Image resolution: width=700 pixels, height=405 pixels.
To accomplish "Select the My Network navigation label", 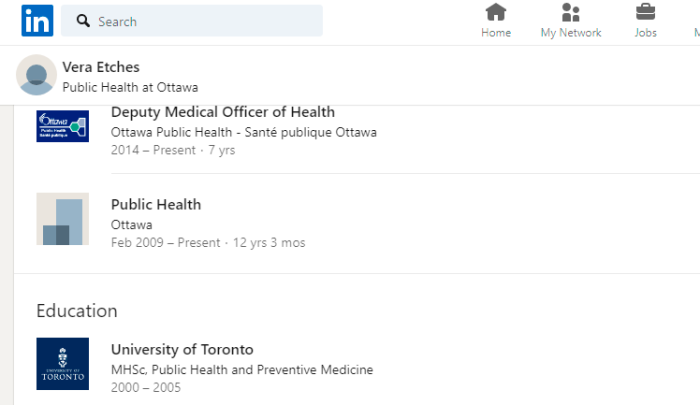I will 571,33.
